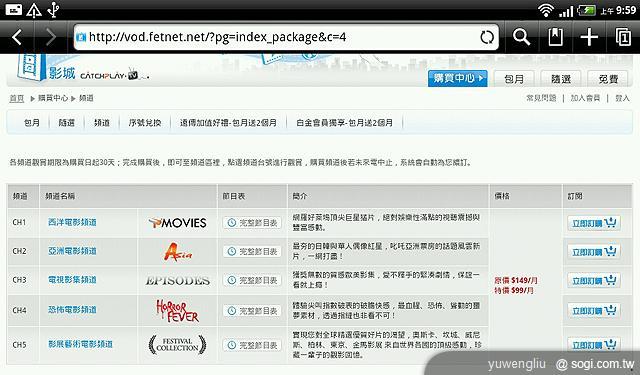Click the 頻道名稱 column header
The width and height of the screenshot is (640, 375).
[x=60, y=196]
